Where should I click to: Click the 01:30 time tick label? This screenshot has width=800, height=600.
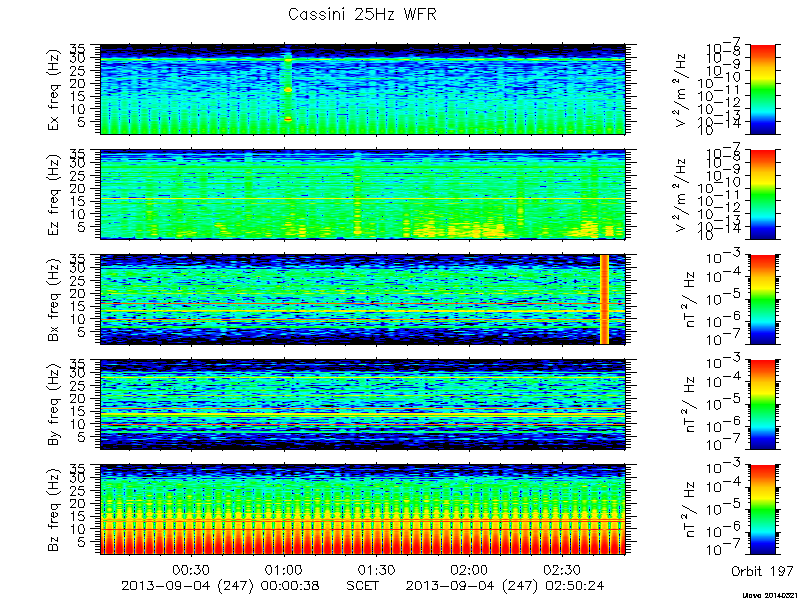376,570
